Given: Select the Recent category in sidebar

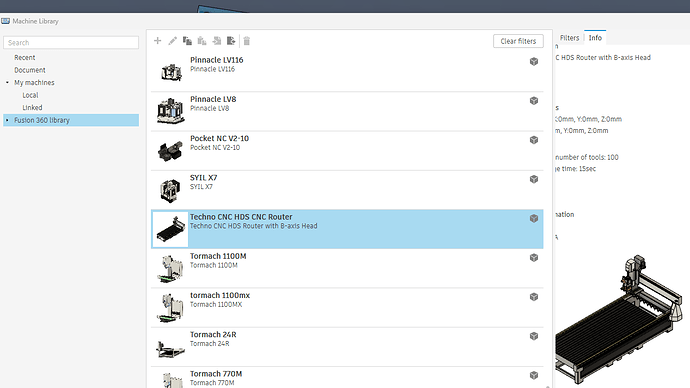Looking at the screenshot, I should pyautogui.click(x=25, y=58).
